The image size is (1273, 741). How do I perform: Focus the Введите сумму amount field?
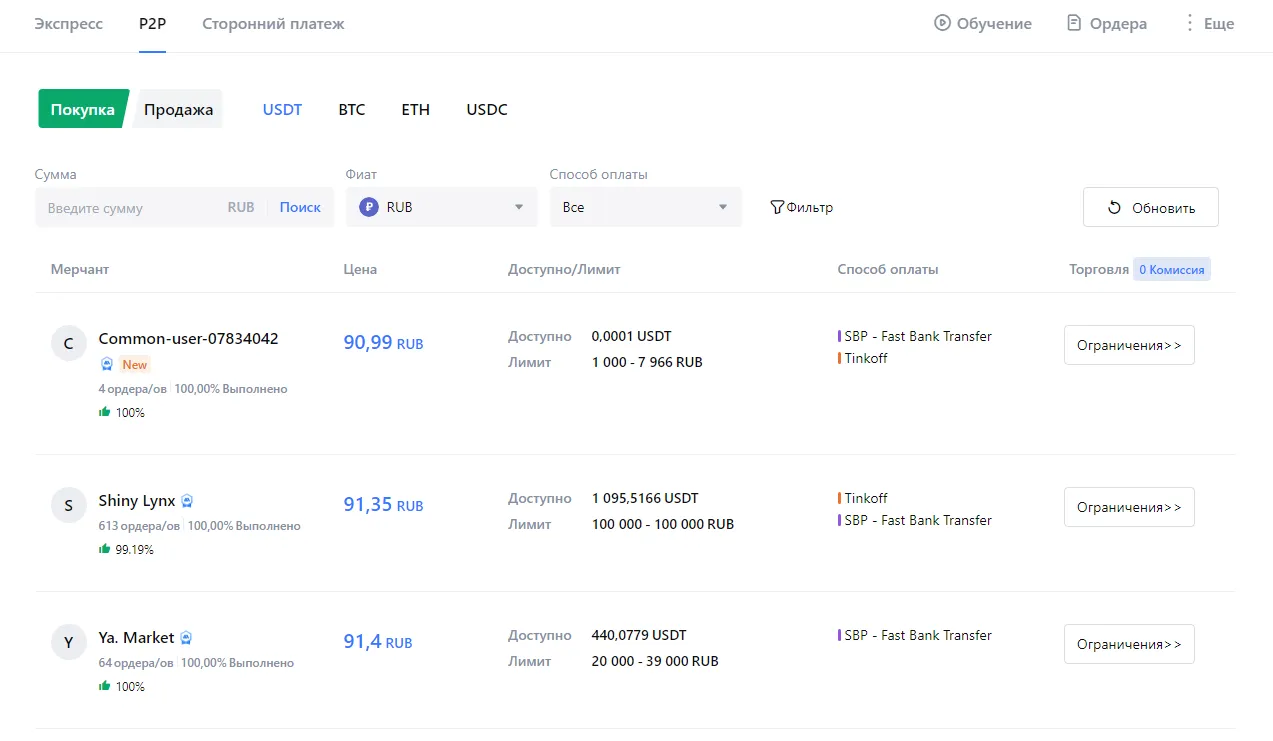pos(130,208)
